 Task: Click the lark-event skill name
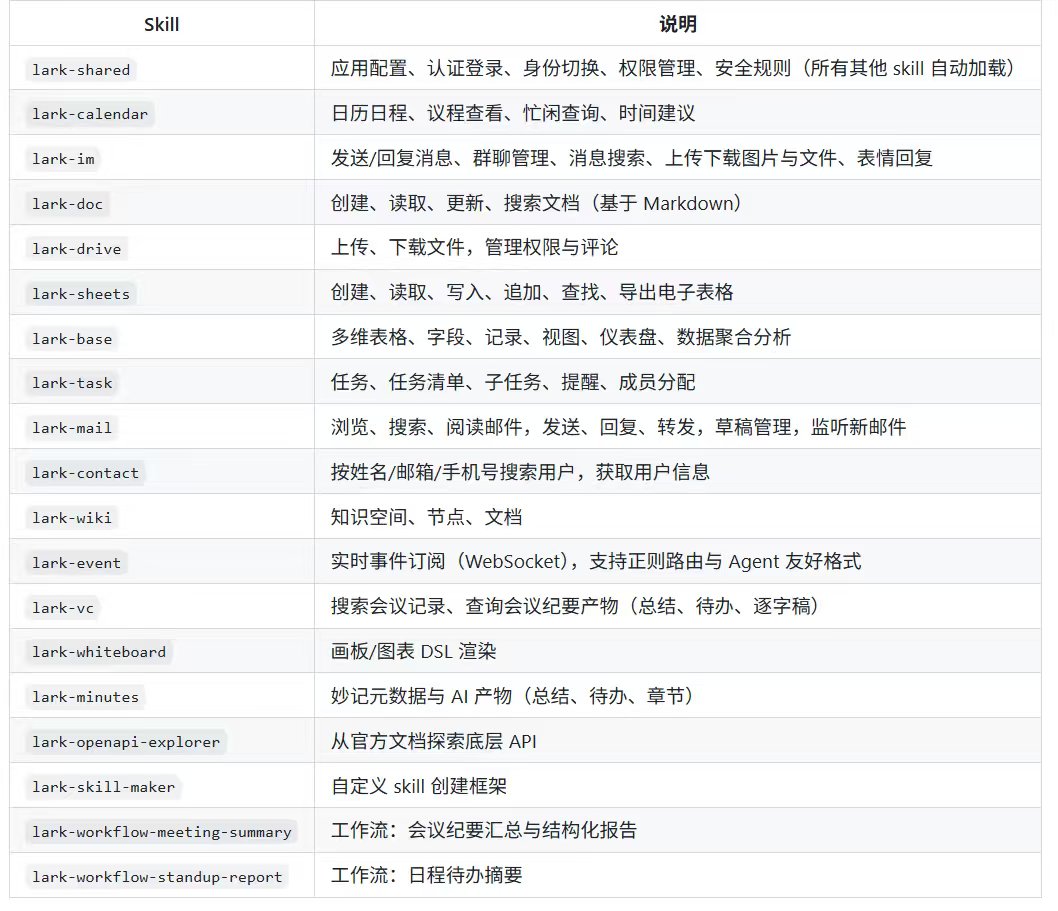tap(77, 563)
